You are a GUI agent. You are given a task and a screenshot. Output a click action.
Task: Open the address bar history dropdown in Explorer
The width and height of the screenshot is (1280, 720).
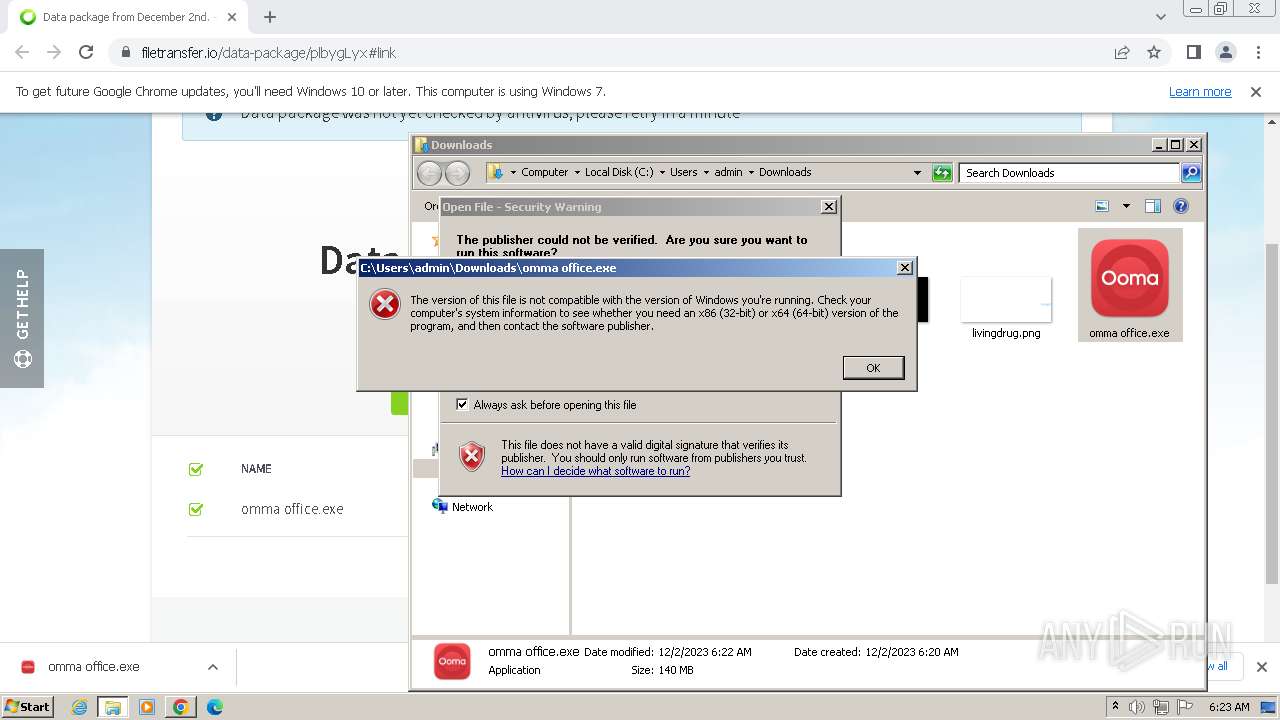click(917, 172)
